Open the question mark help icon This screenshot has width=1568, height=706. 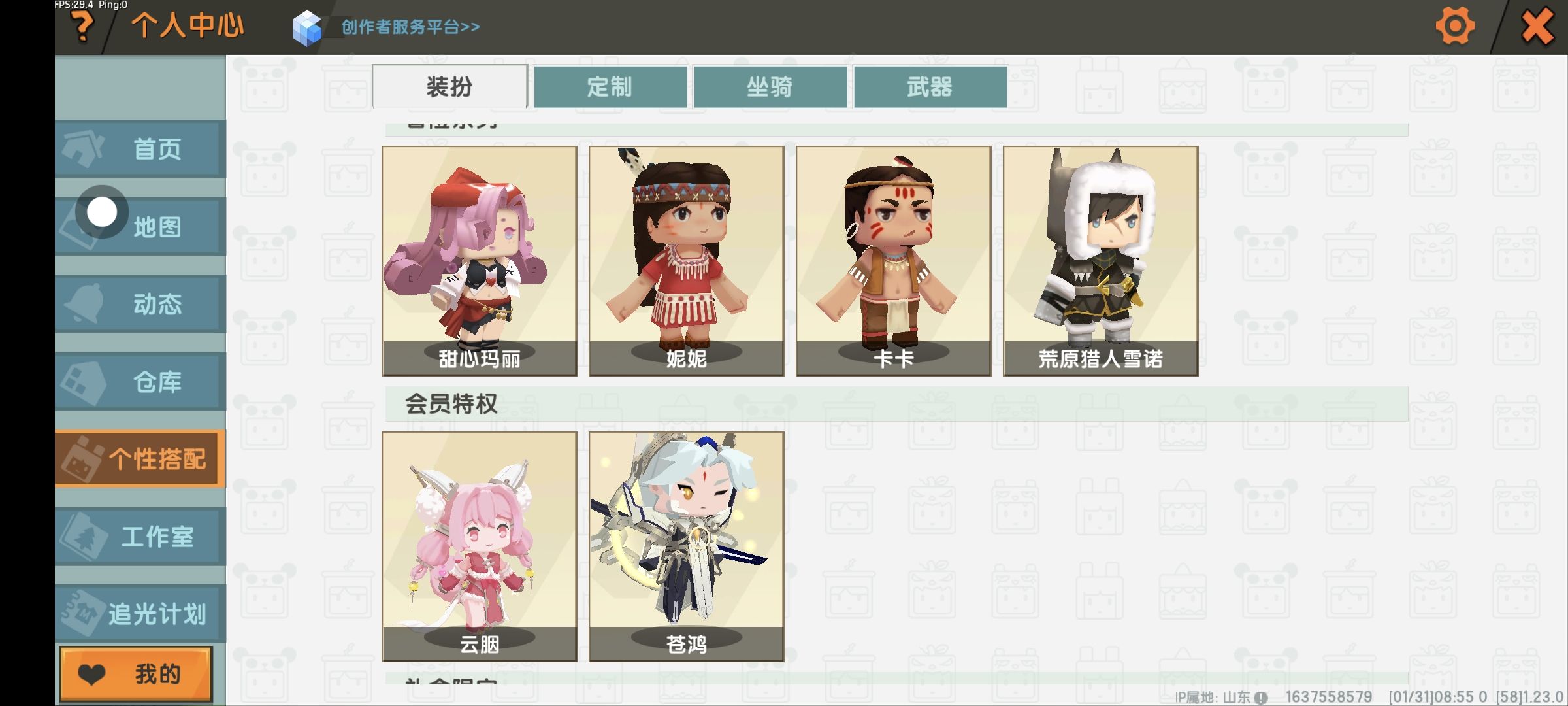[83, 27]
